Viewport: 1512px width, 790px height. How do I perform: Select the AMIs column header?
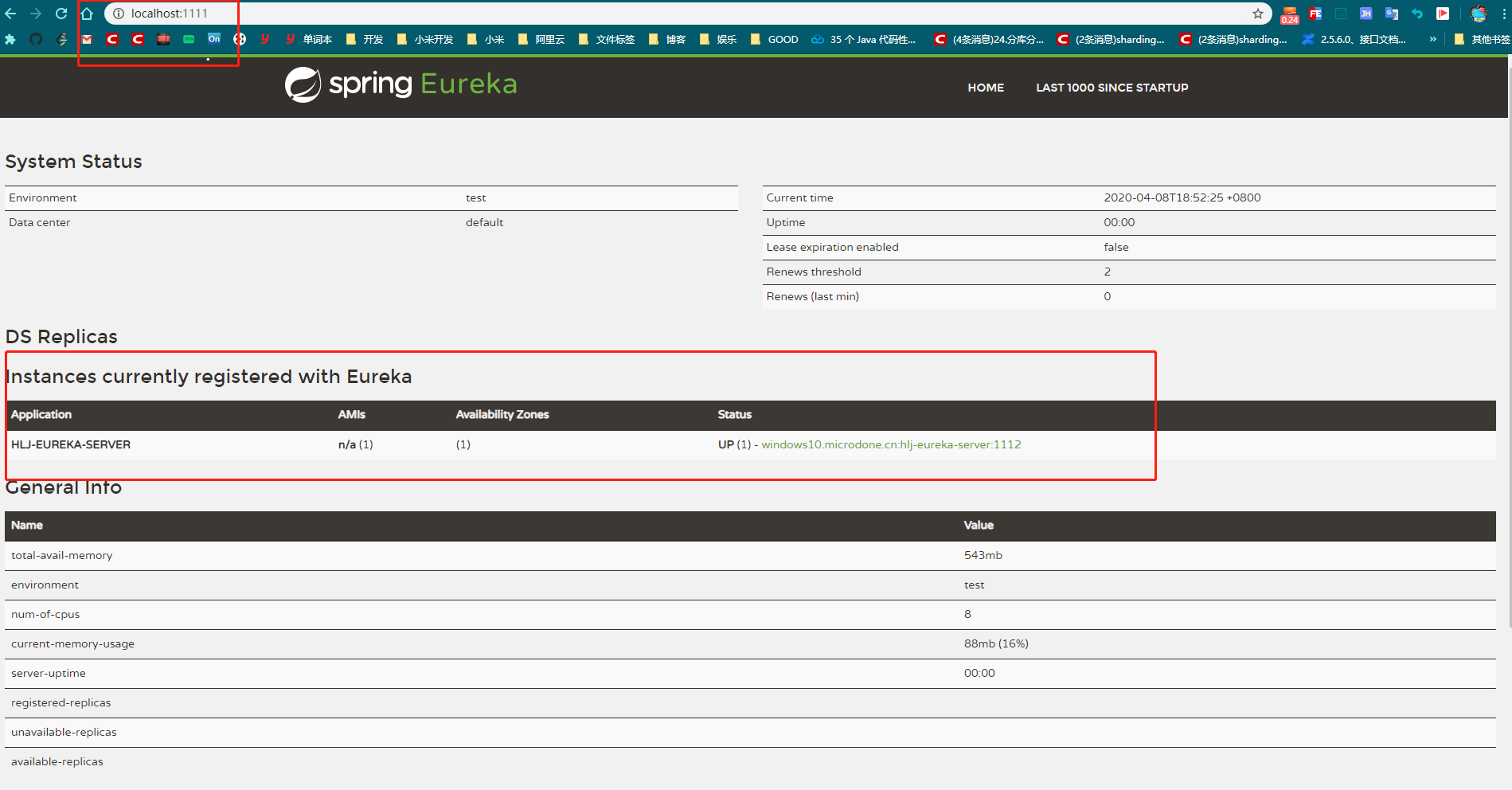tap(351, 414)
